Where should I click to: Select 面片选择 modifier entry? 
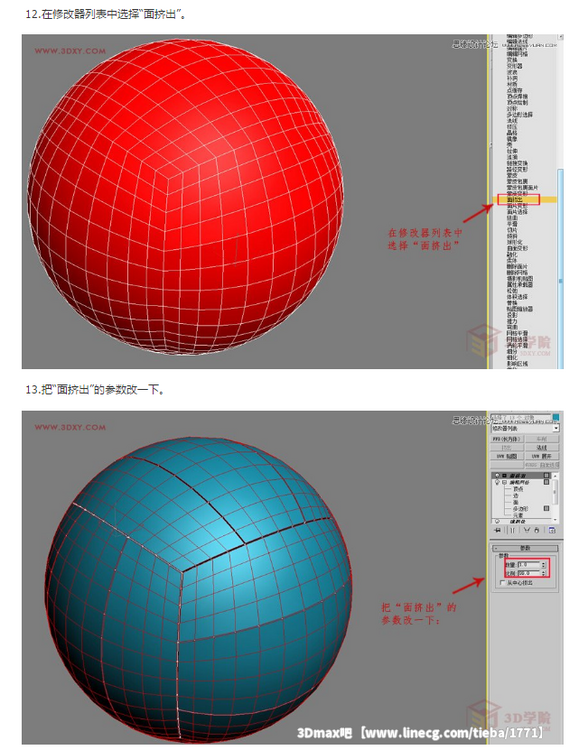[x=517, y=212]
